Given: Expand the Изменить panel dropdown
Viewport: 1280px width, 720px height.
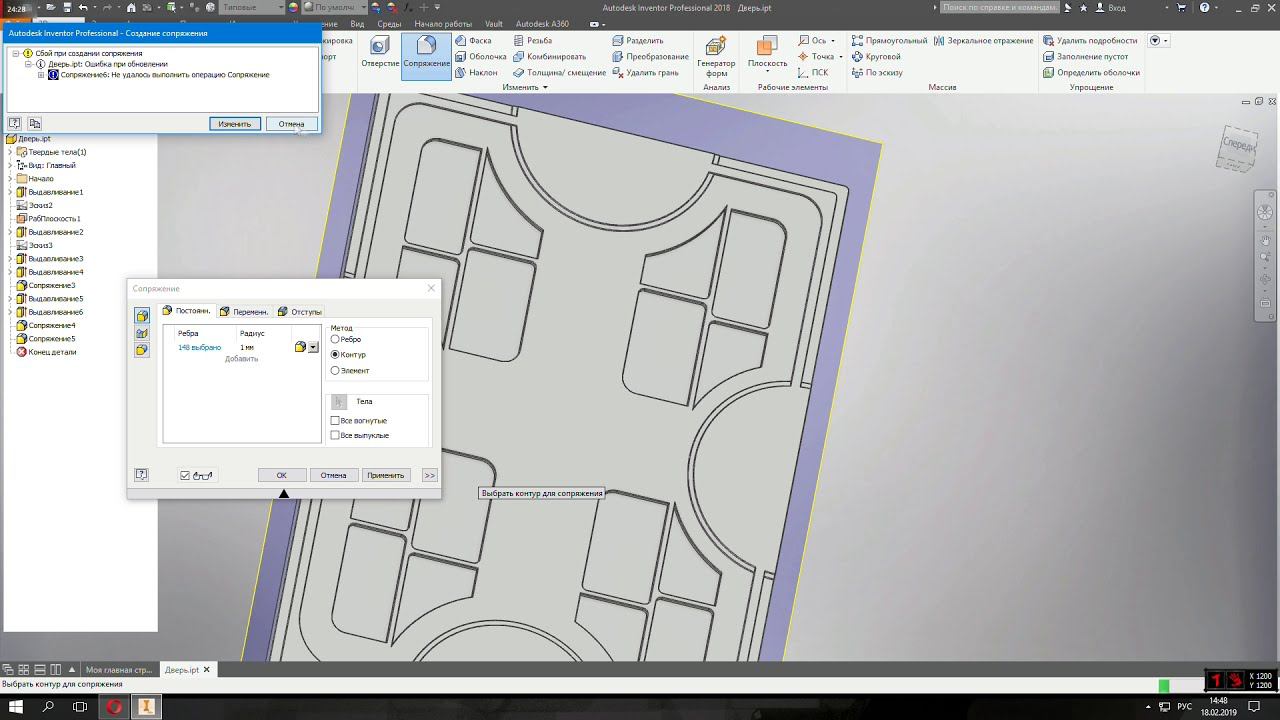Looking at the screenshot, I should pos(545,88).
